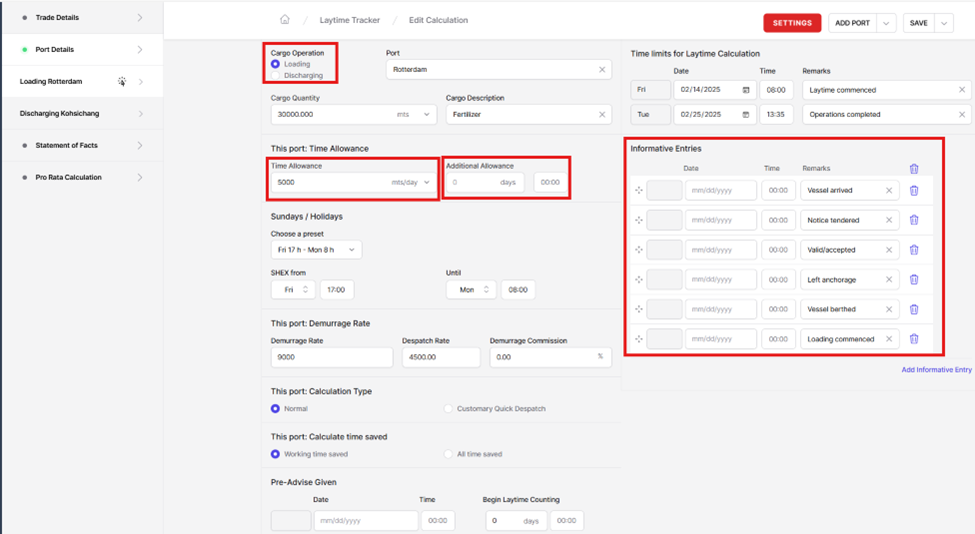Expand Port Details chevron
The height and width of the screenshot is (534, 975).
point(140,49)
